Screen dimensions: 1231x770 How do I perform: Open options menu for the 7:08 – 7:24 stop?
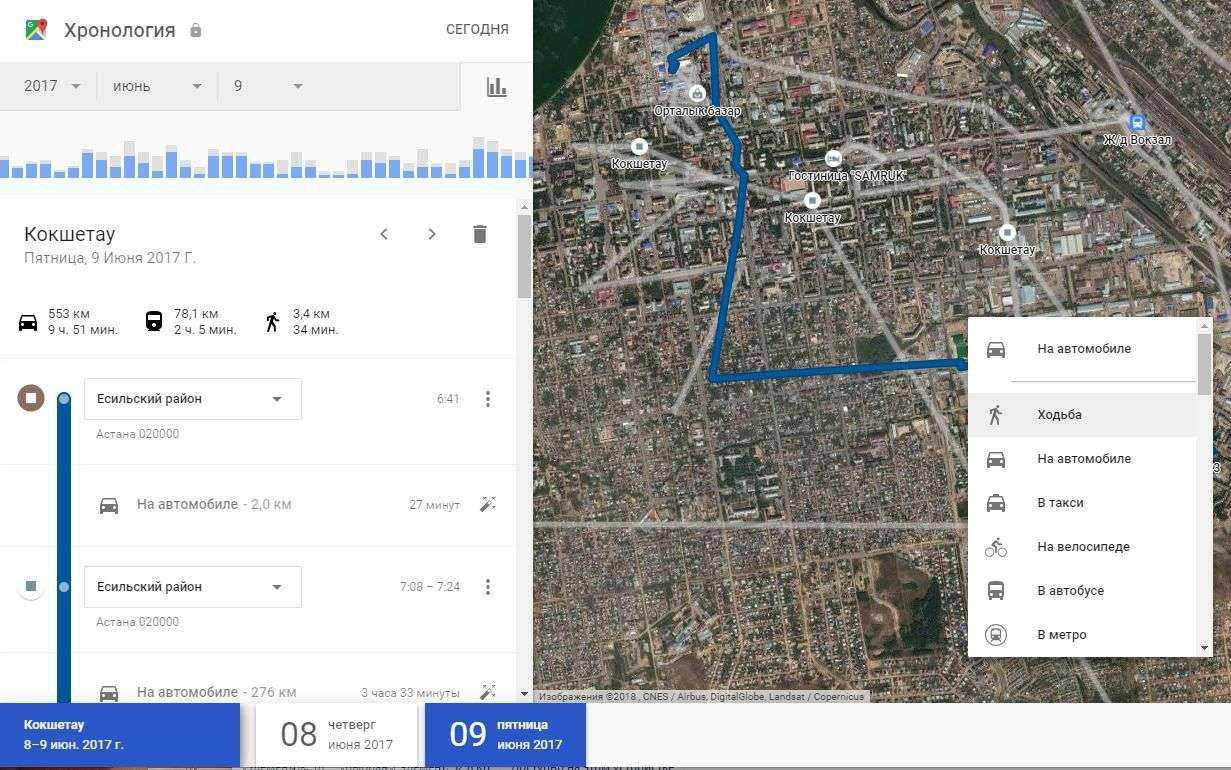coord(488,587)
